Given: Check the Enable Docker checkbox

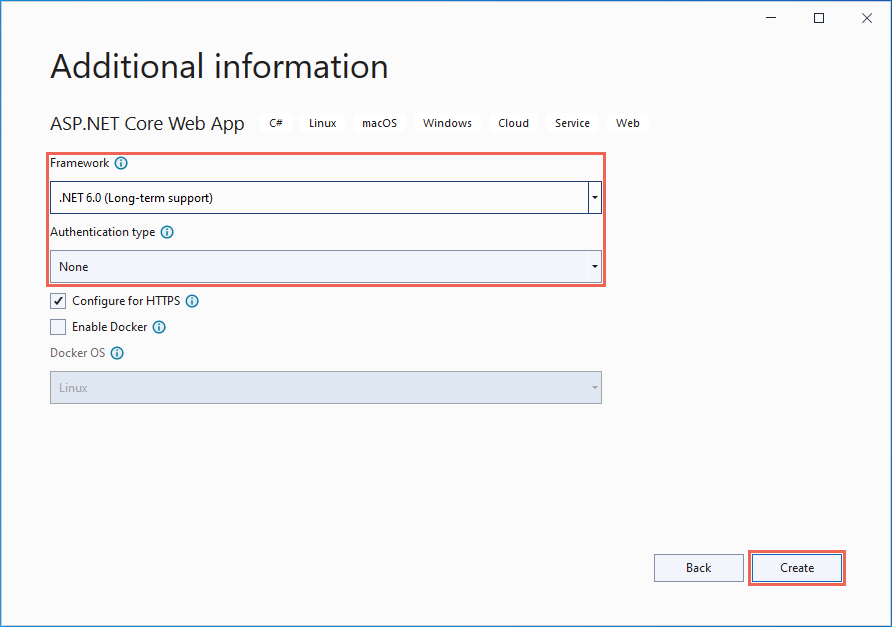Looking at the screenshot, I should (x=58, y=327).
